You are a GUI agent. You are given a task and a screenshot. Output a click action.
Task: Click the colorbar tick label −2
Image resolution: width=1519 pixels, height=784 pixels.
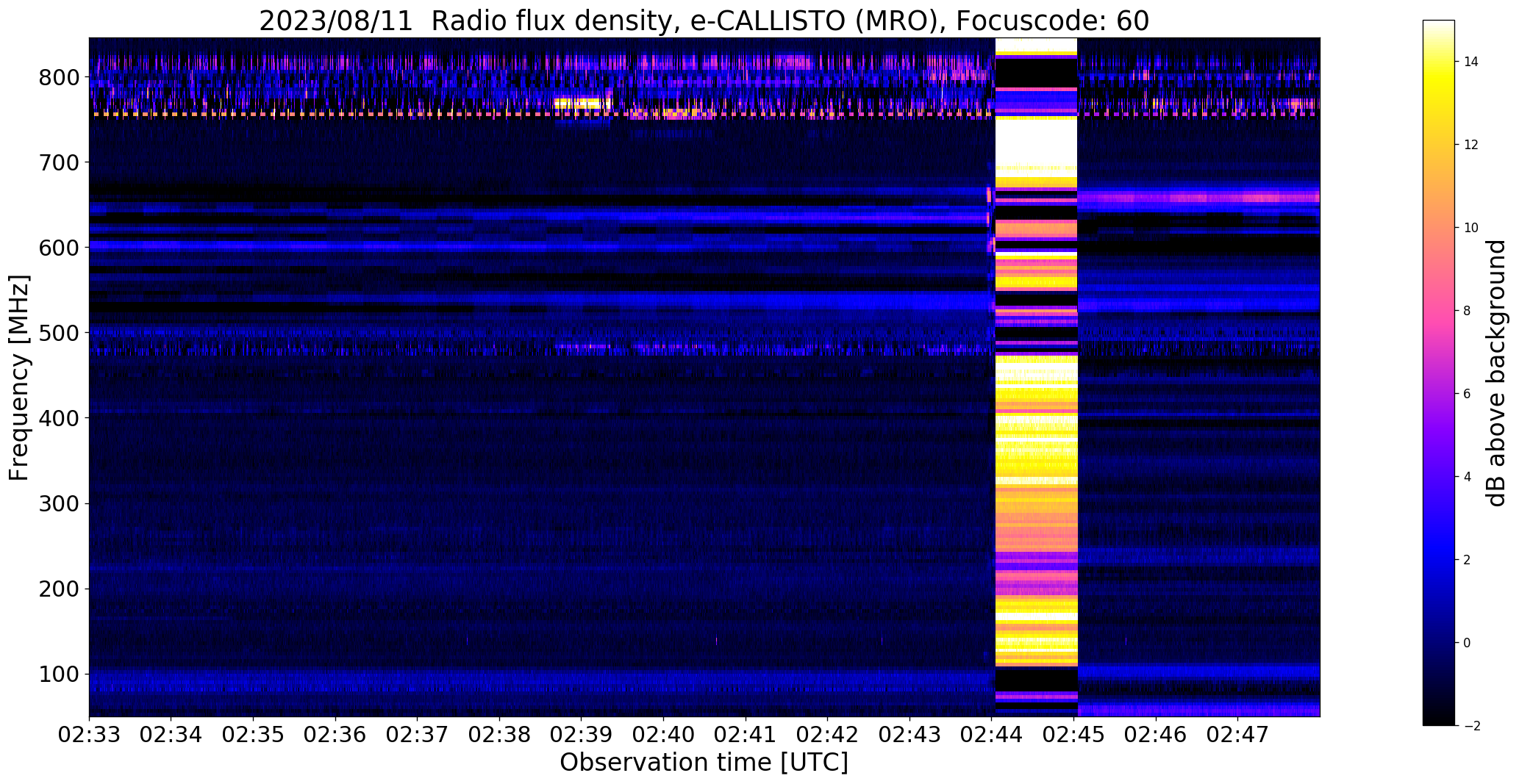coord(1471,726)
